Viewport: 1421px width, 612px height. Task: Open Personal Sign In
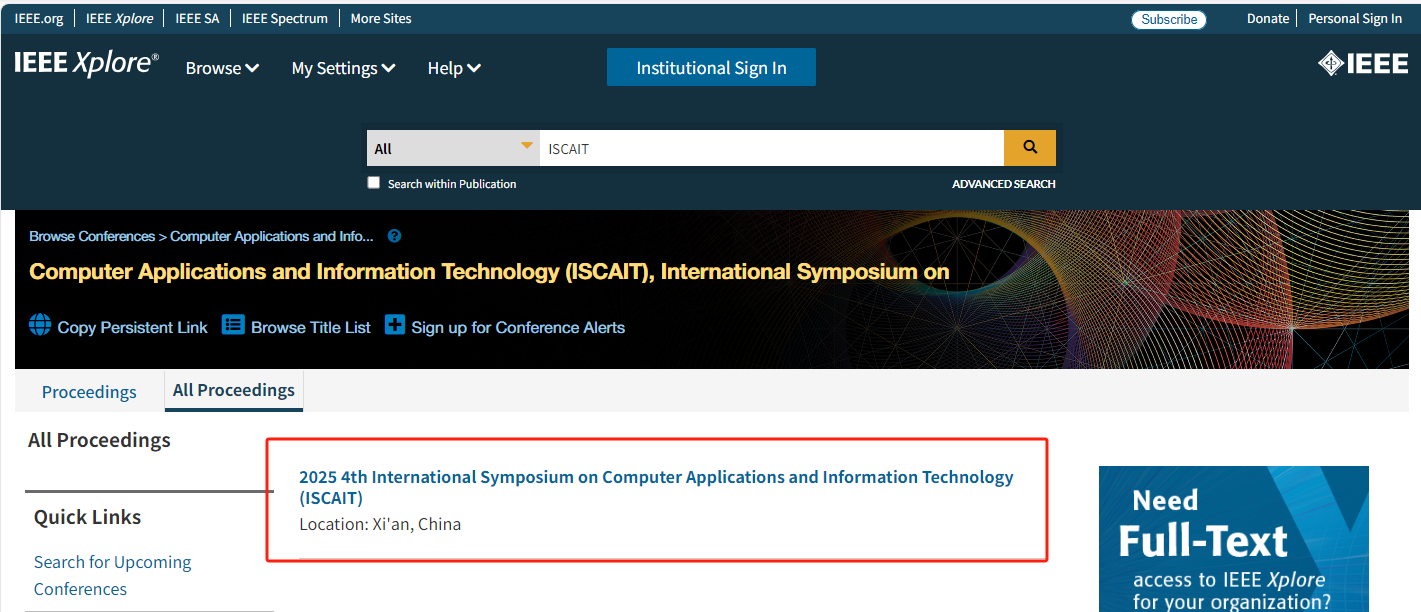pyautogui.click(x=1355, y=18)
